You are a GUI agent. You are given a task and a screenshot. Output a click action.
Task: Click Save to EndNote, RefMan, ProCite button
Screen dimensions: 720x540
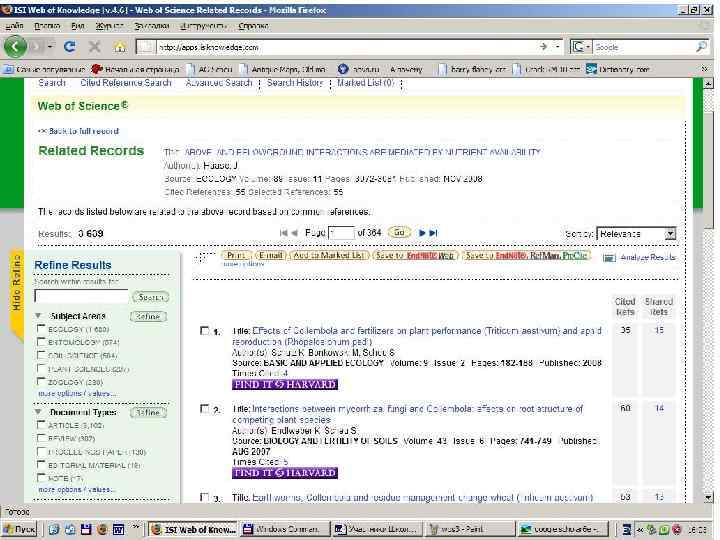(x=526, y=255)
